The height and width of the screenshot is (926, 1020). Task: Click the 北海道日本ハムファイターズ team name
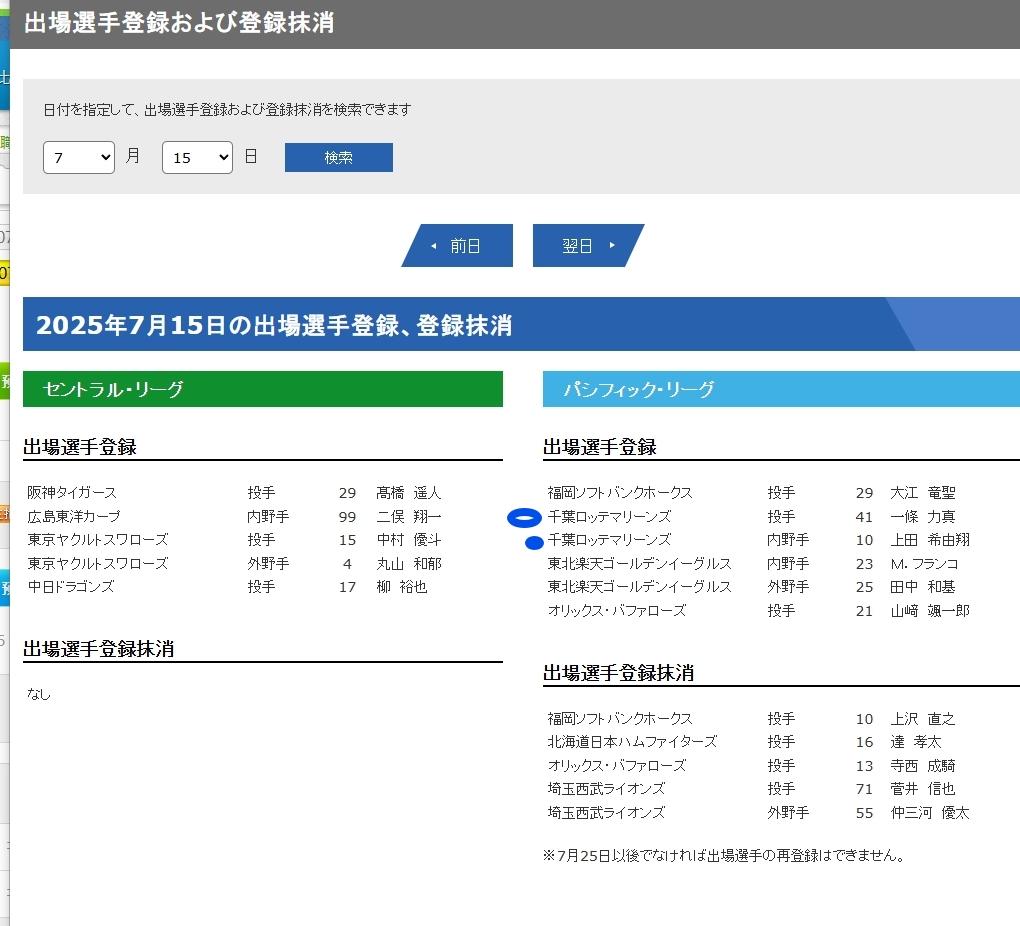[x=632, y=742]
